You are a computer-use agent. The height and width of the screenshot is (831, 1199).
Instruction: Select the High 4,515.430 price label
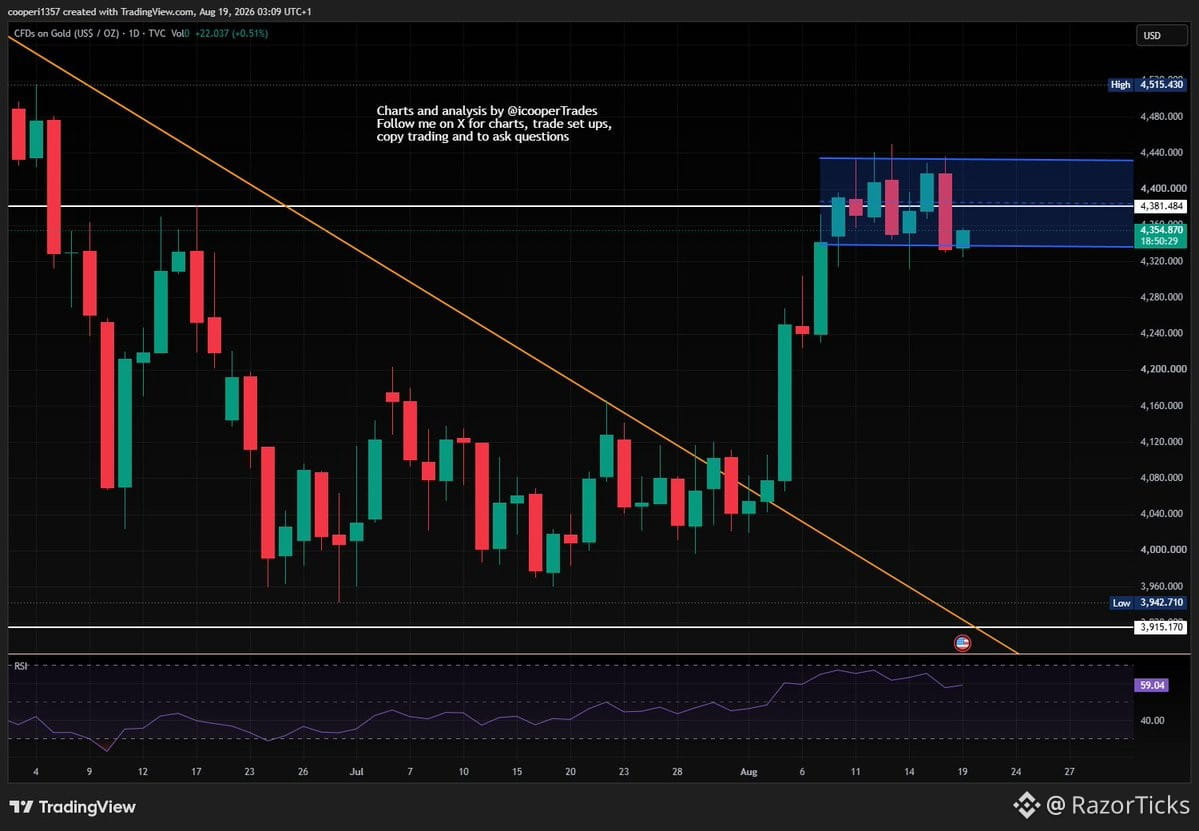coord(1147,85)
